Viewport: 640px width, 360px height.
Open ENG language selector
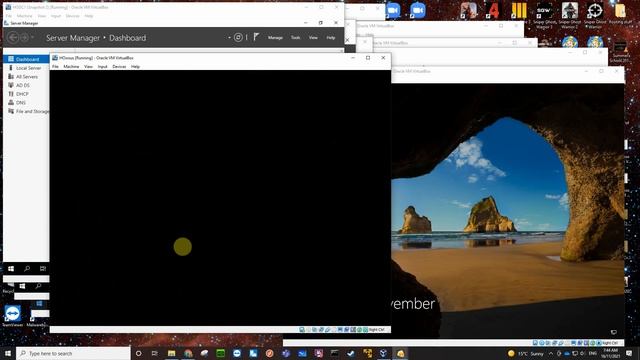point(593,353)
